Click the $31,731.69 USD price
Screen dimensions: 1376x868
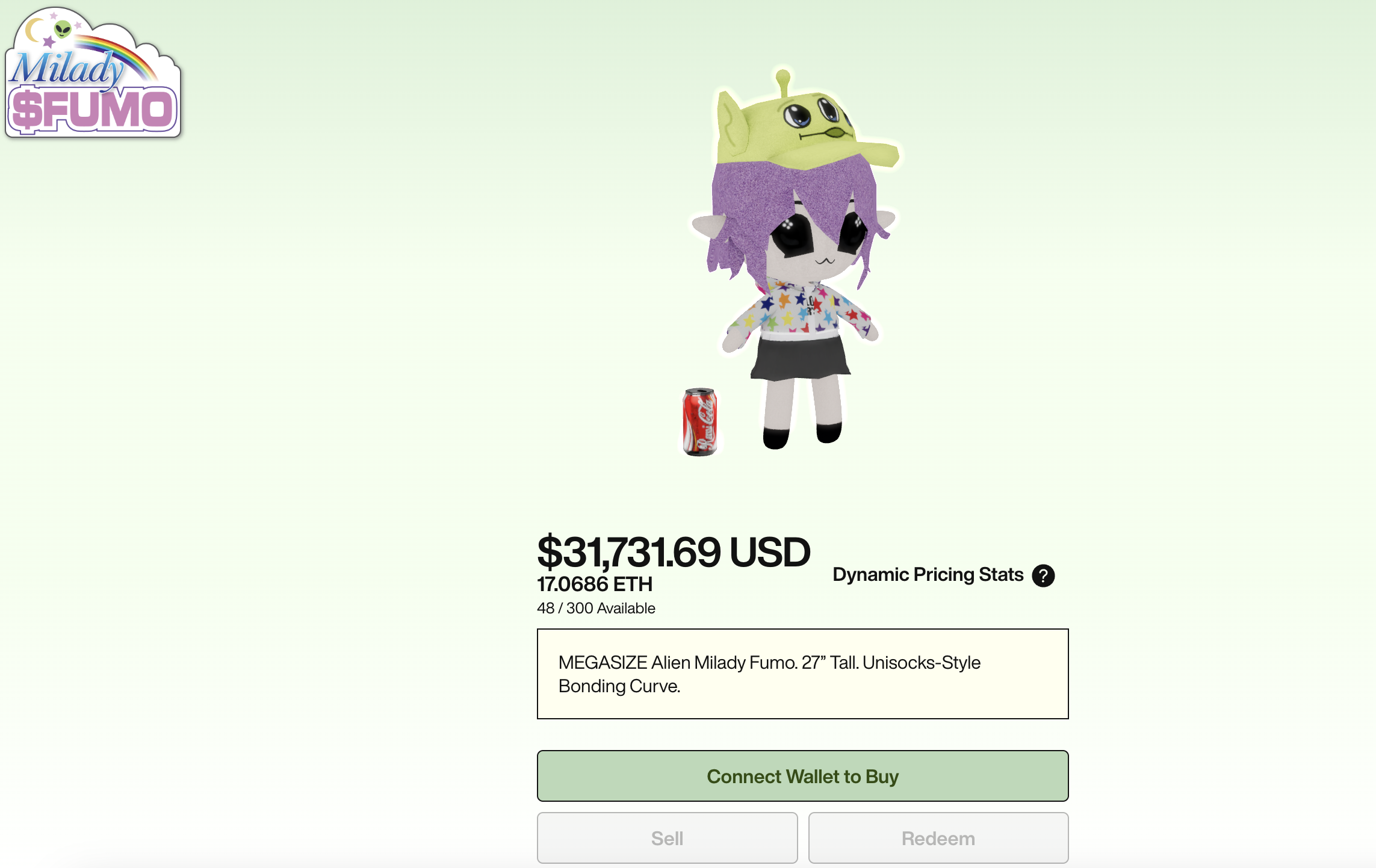(674, 552)
